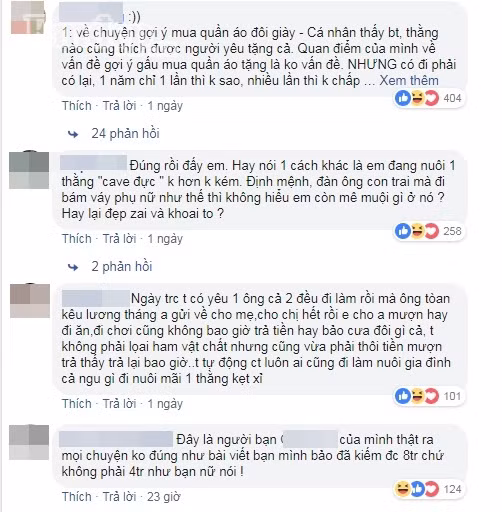Like the 'kẹt xỉ' comment via 'Thích'

point(77,404)
